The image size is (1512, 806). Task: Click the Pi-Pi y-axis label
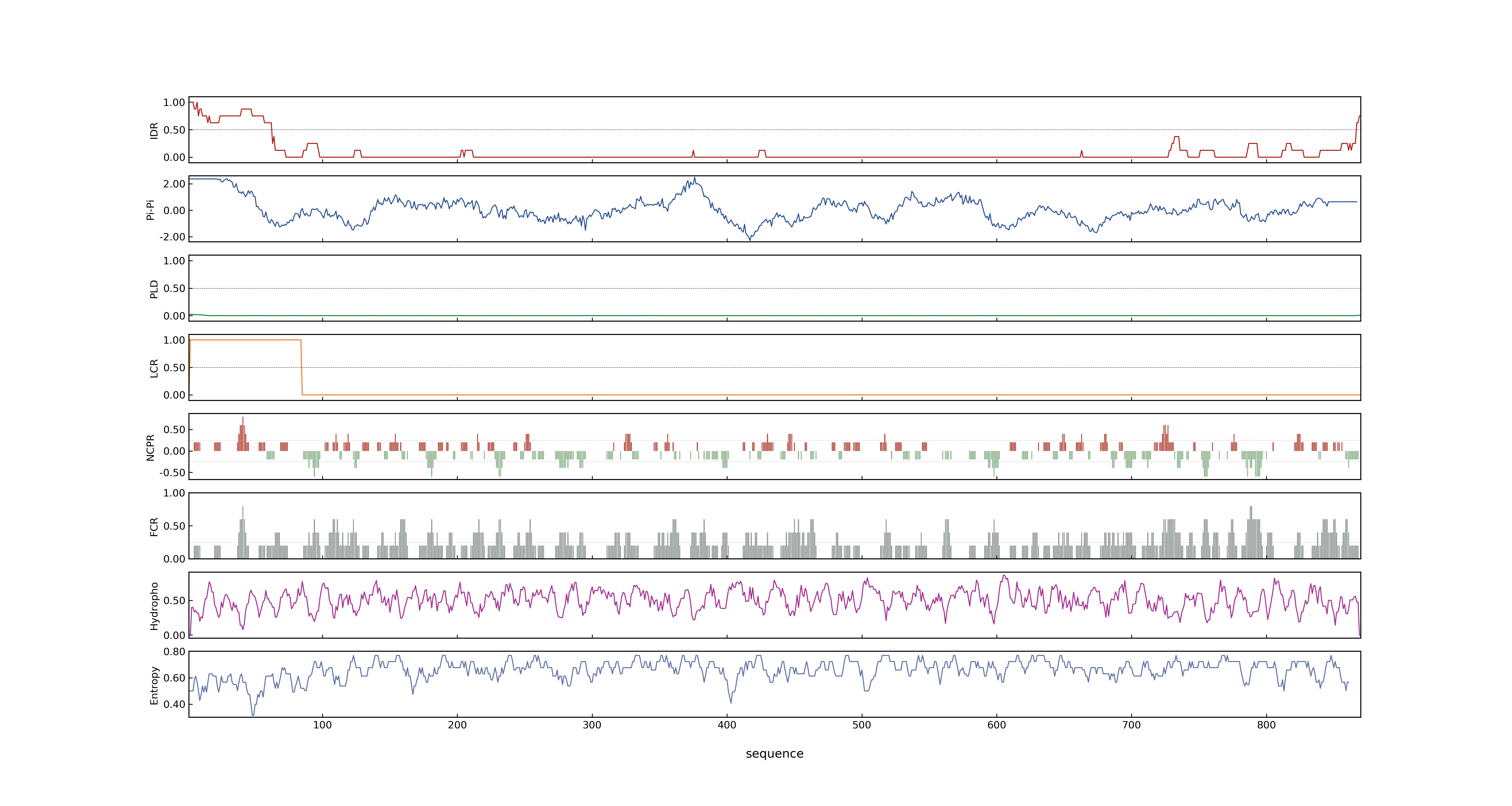150,209
